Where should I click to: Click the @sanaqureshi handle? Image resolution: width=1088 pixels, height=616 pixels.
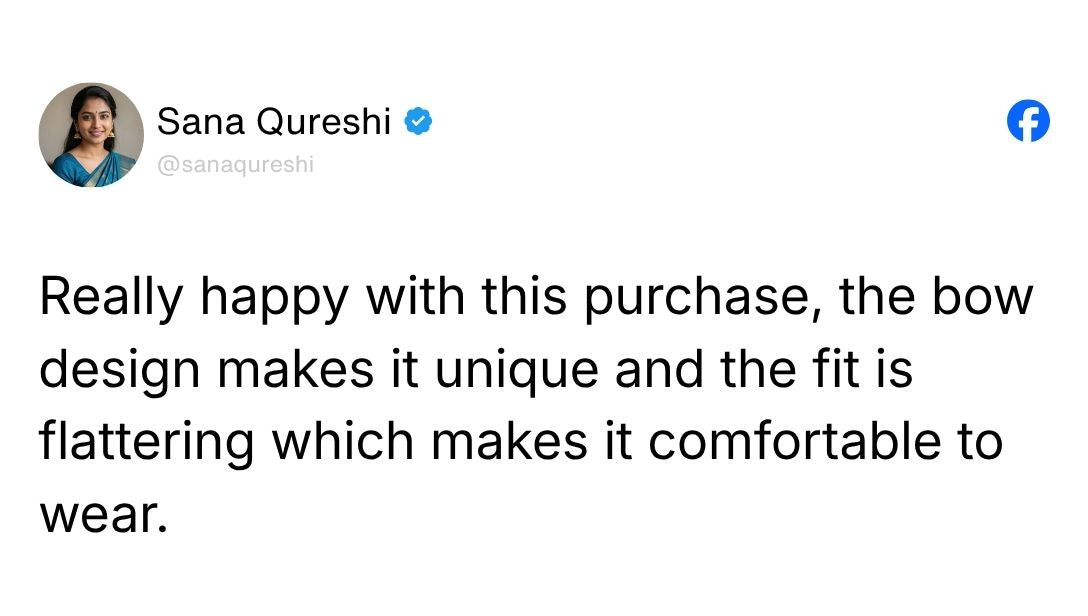pos(235,164)
